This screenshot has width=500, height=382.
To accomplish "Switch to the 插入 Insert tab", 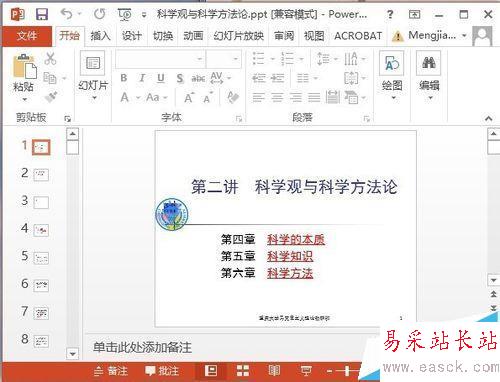I will [100, 35].
